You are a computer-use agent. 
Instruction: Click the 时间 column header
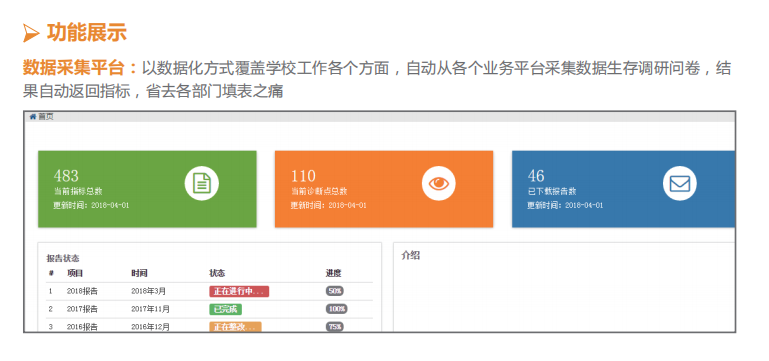tap(139, 273)
